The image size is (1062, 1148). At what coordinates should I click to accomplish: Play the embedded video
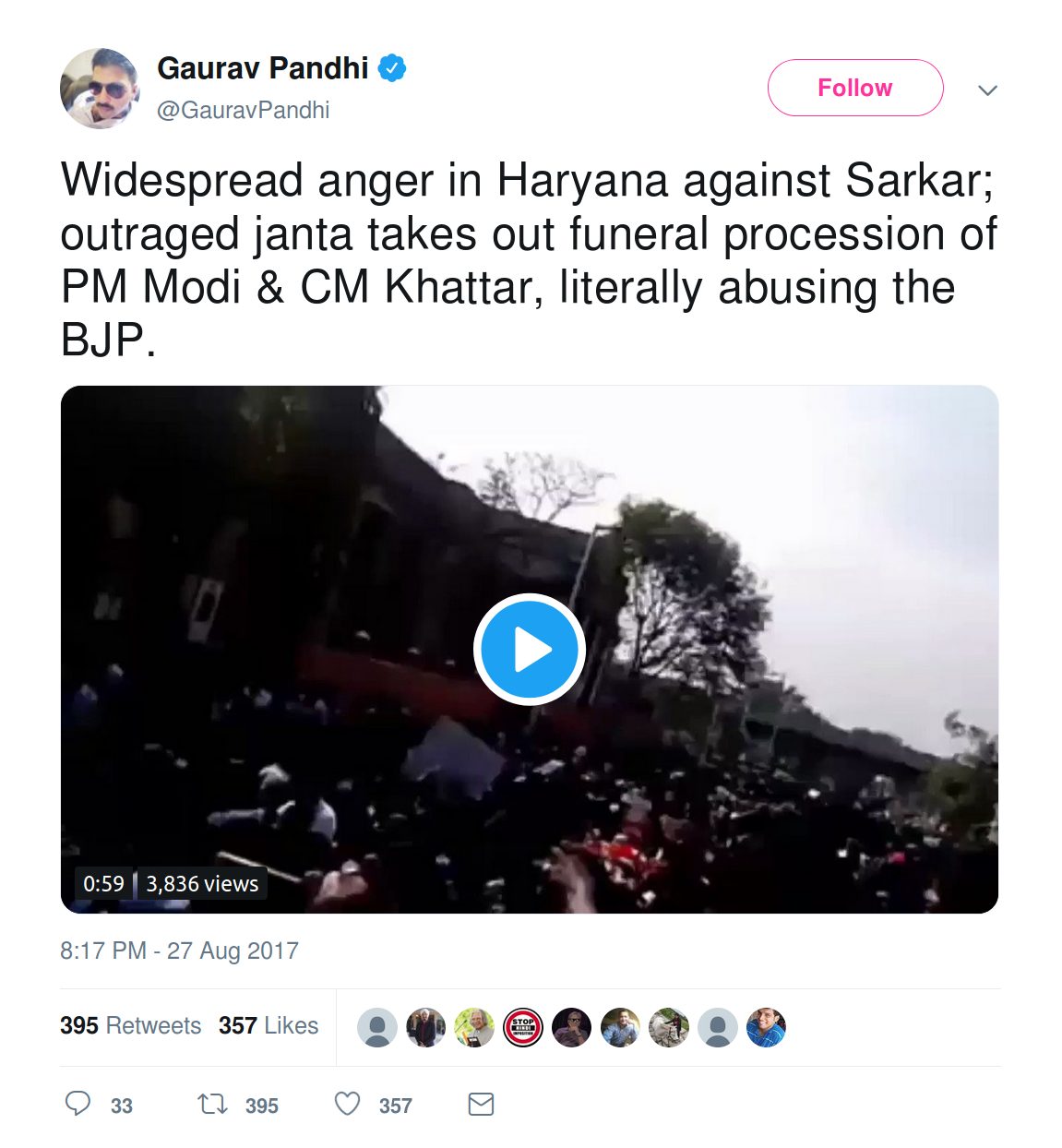(530, 650)
